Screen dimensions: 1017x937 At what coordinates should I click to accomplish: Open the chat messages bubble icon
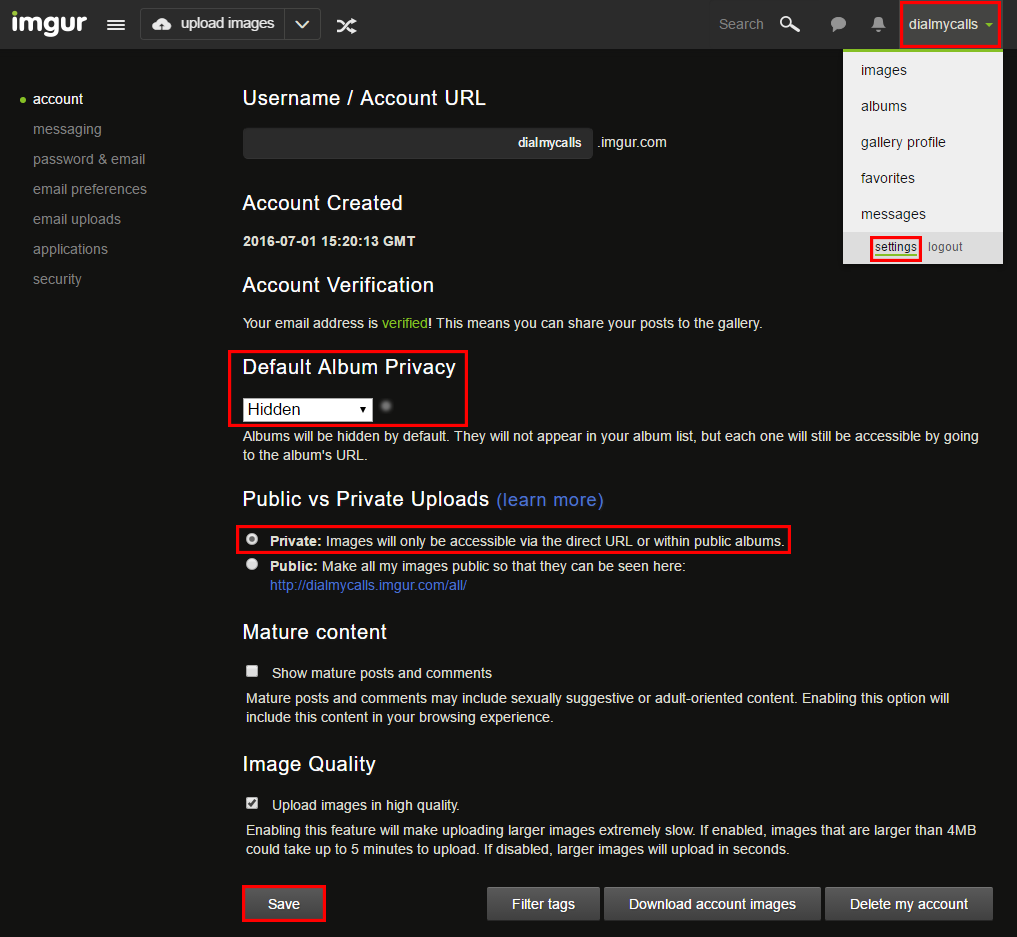coord(838,25)
